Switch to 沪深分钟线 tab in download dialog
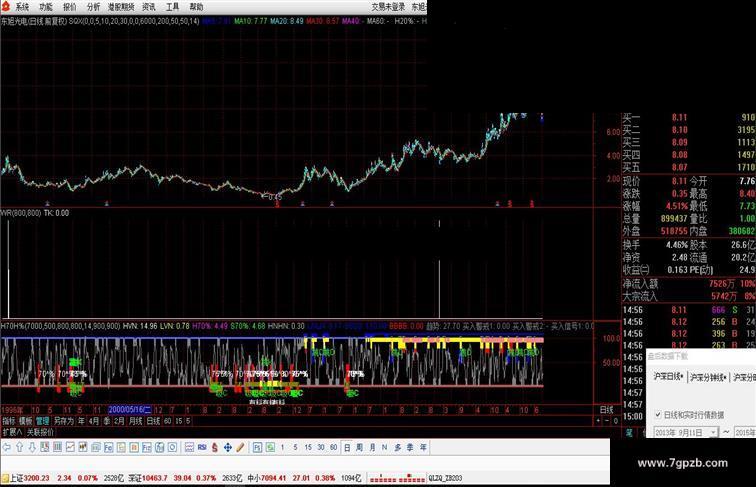This screenshot has height=487, width=756. click(708, 377)
